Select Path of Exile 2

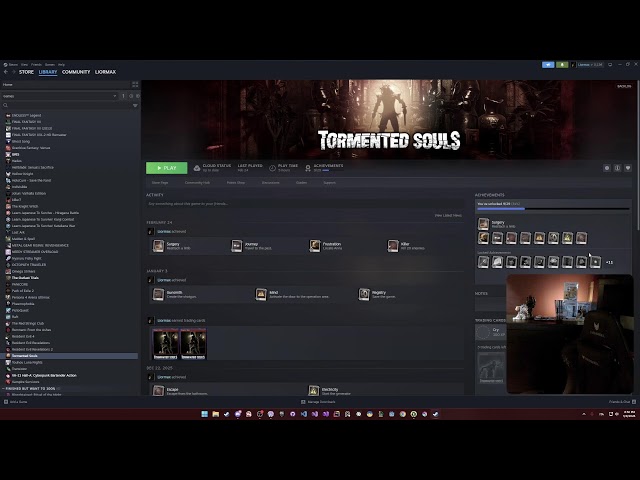(22, 291)
